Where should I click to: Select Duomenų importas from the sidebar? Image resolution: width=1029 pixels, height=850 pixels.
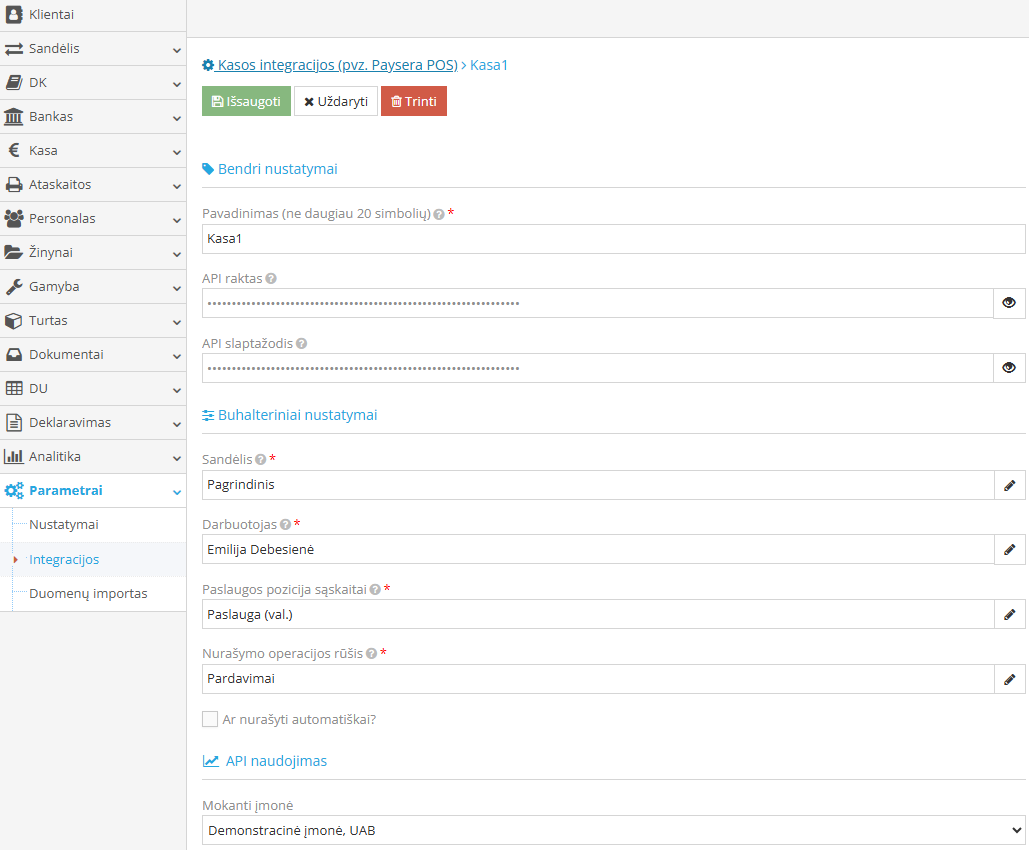[88, 594]
